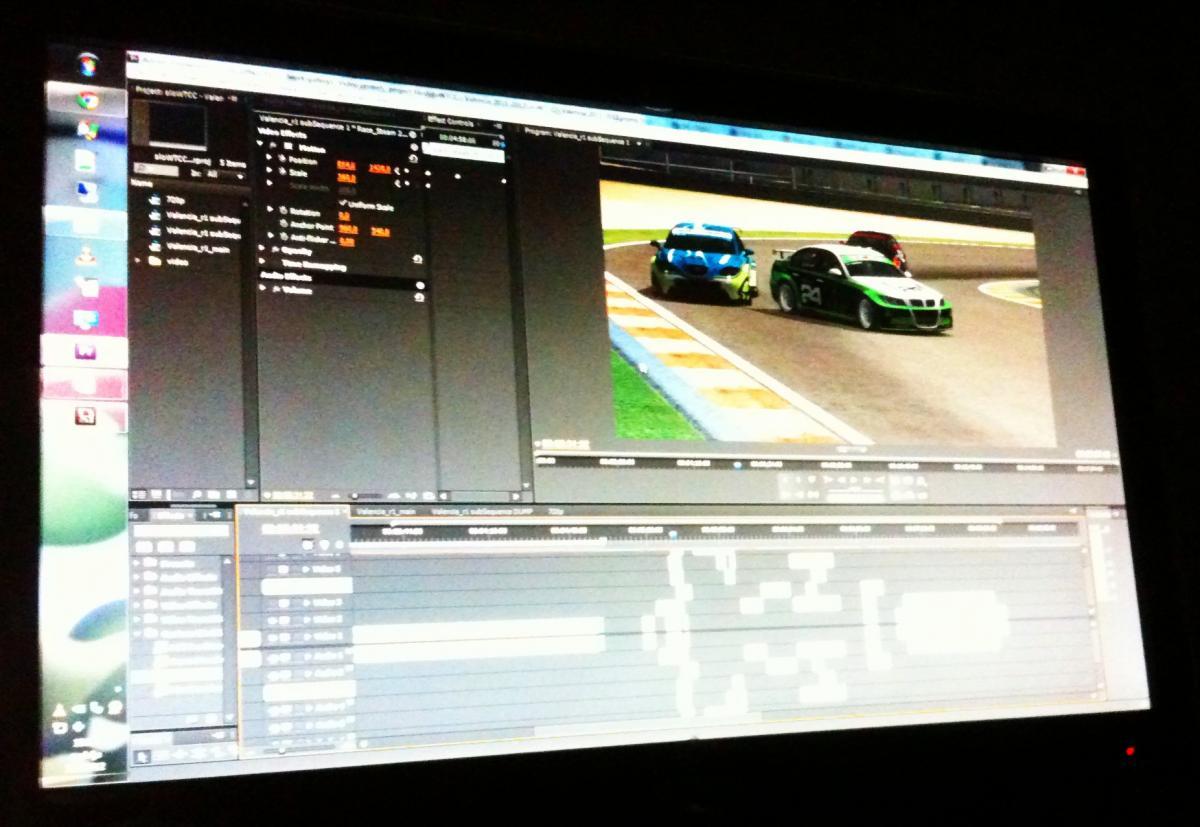Click the timeline zoom slider at the bottom

280,750
